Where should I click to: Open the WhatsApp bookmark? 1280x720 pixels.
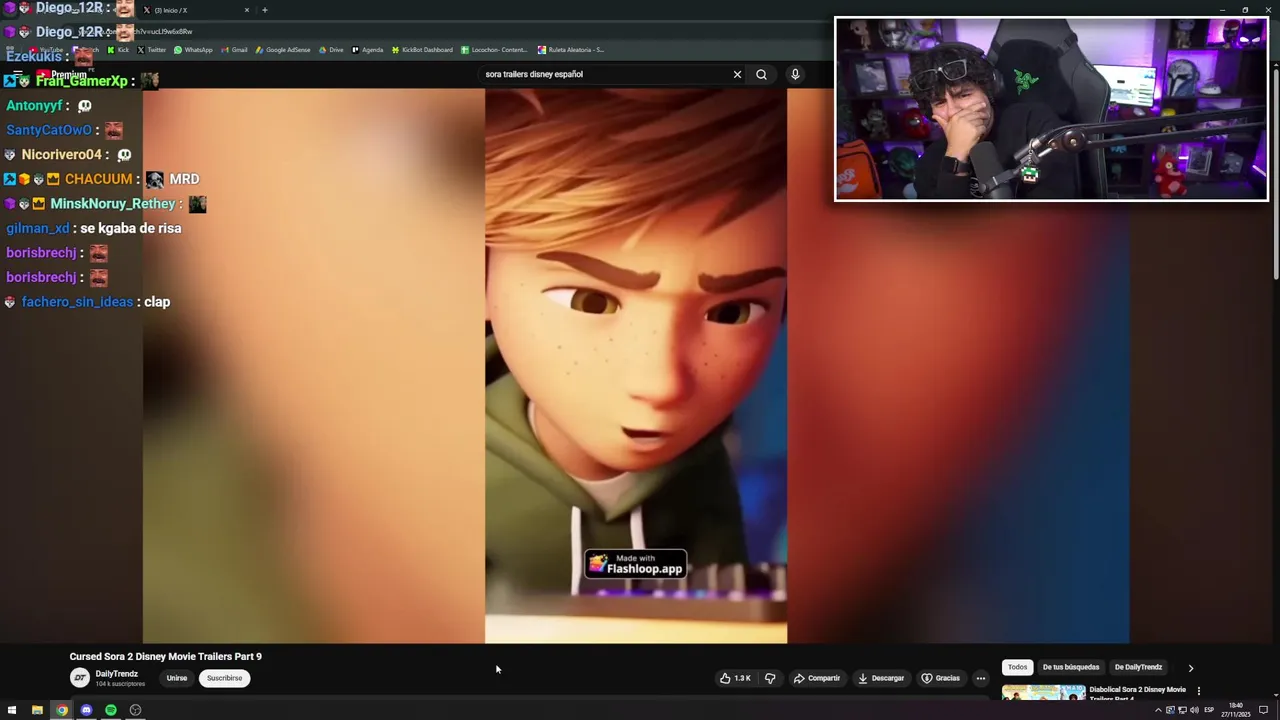tap(194, 50)
